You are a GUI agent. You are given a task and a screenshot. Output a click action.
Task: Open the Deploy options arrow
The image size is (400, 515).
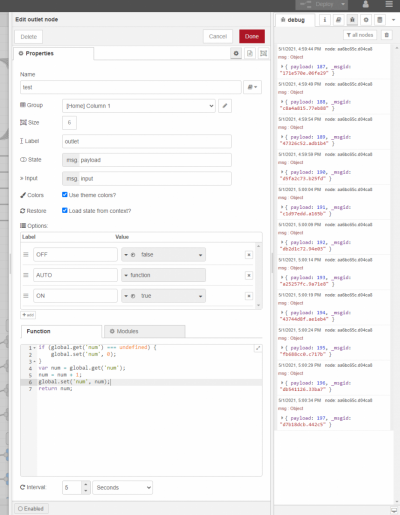click(x=343, y=4)
